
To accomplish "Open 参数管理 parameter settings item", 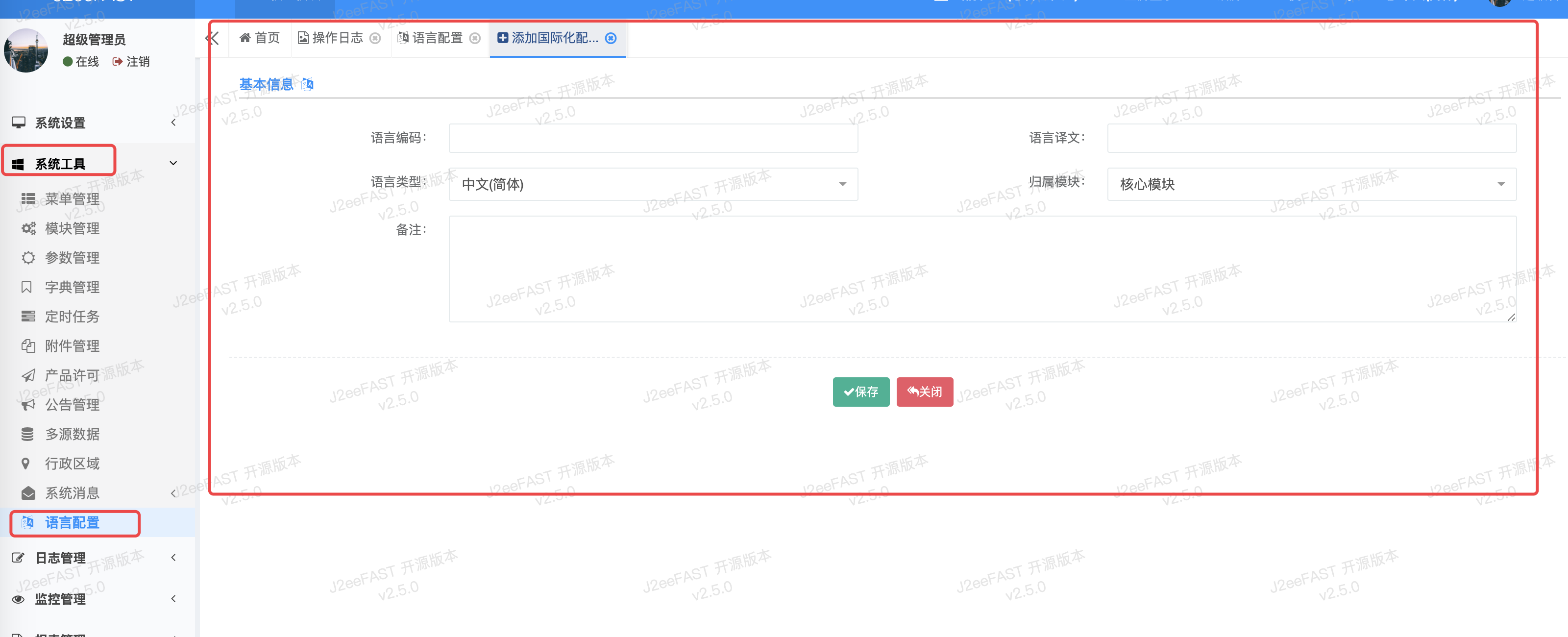I will click(x=72, y=258).
